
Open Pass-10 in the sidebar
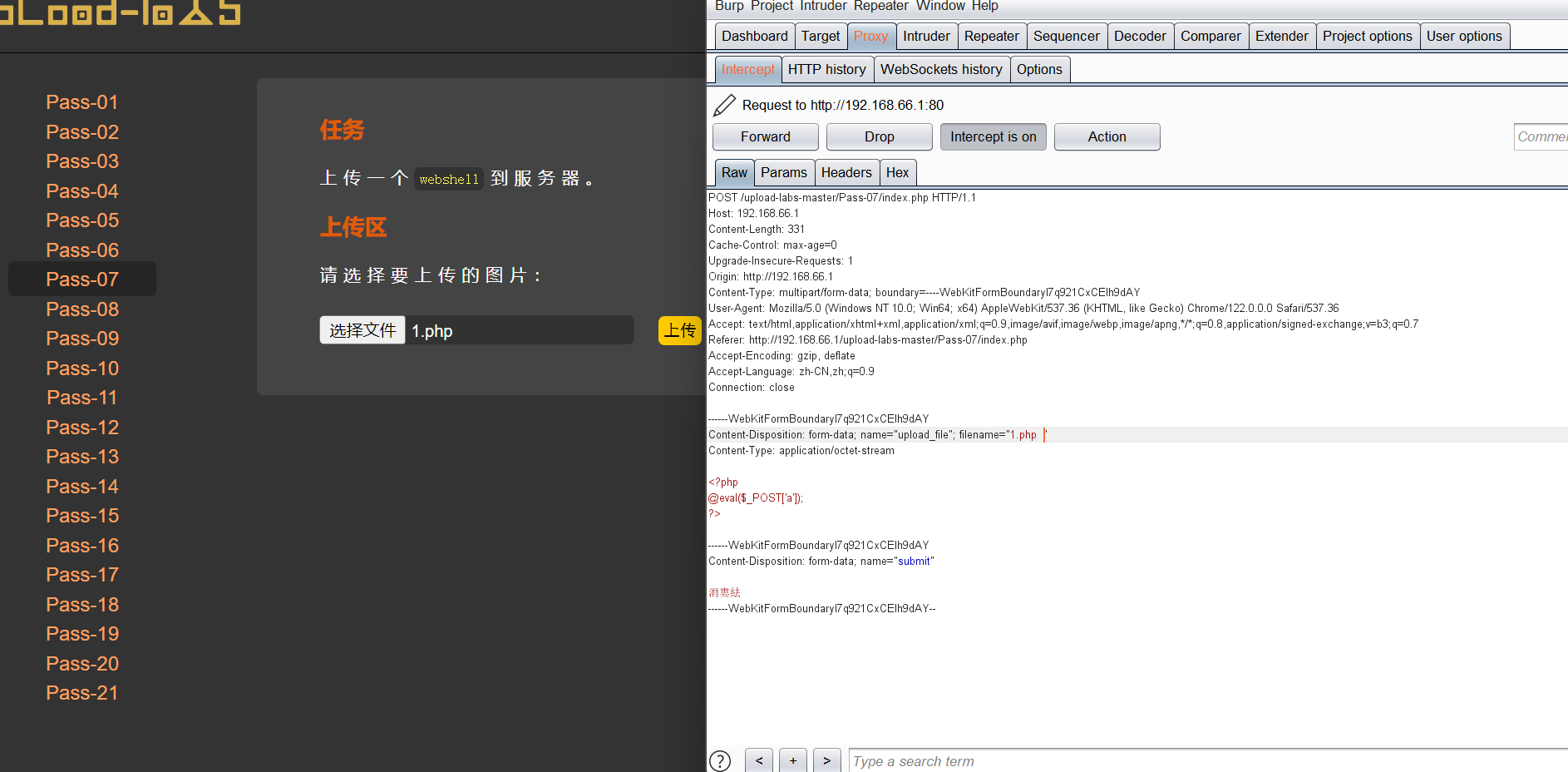(82, 369)
